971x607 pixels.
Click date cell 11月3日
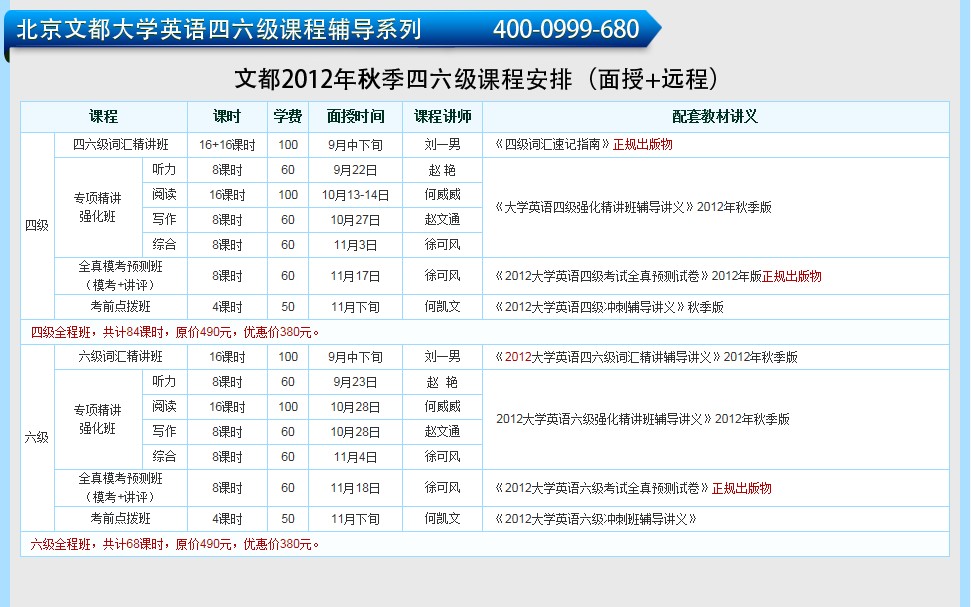(x=355, y=245)
